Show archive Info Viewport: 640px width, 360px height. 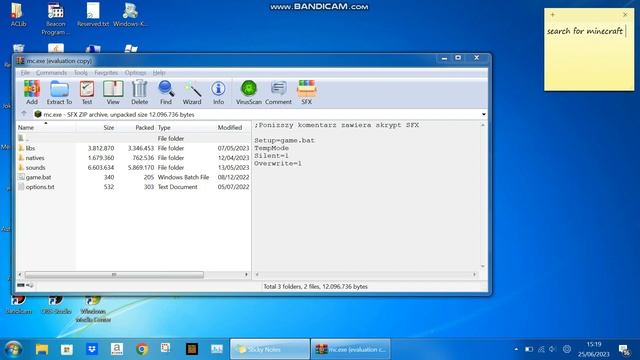(218, 92)
